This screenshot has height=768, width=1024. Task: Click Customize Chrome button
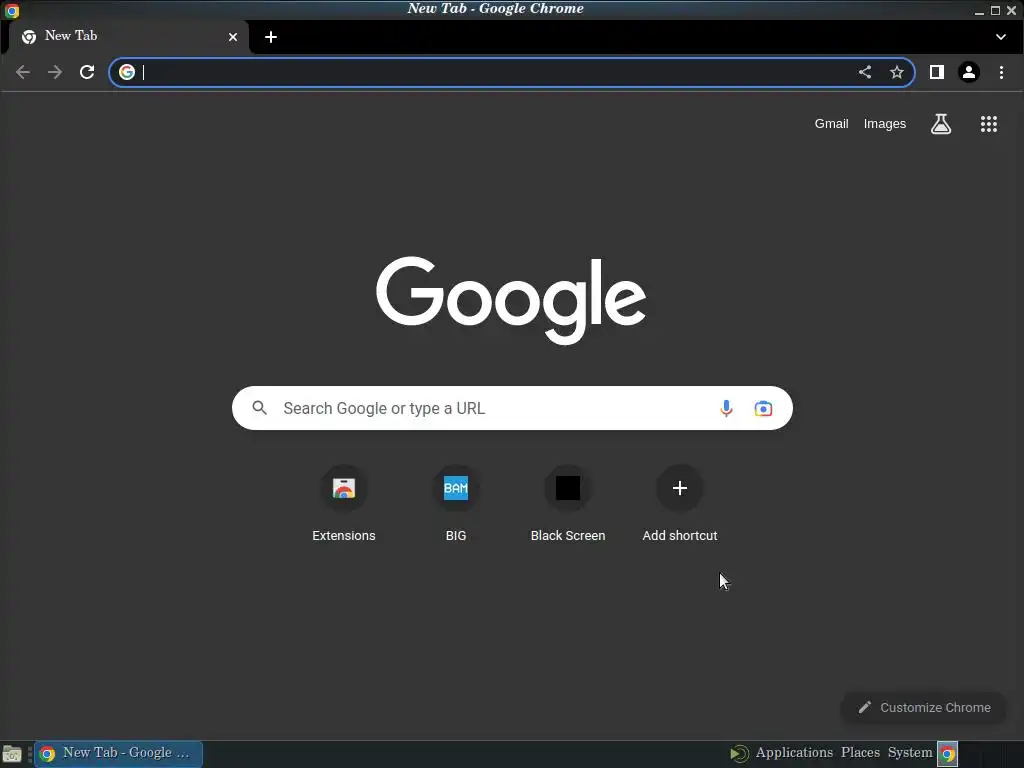coord(923,707)
